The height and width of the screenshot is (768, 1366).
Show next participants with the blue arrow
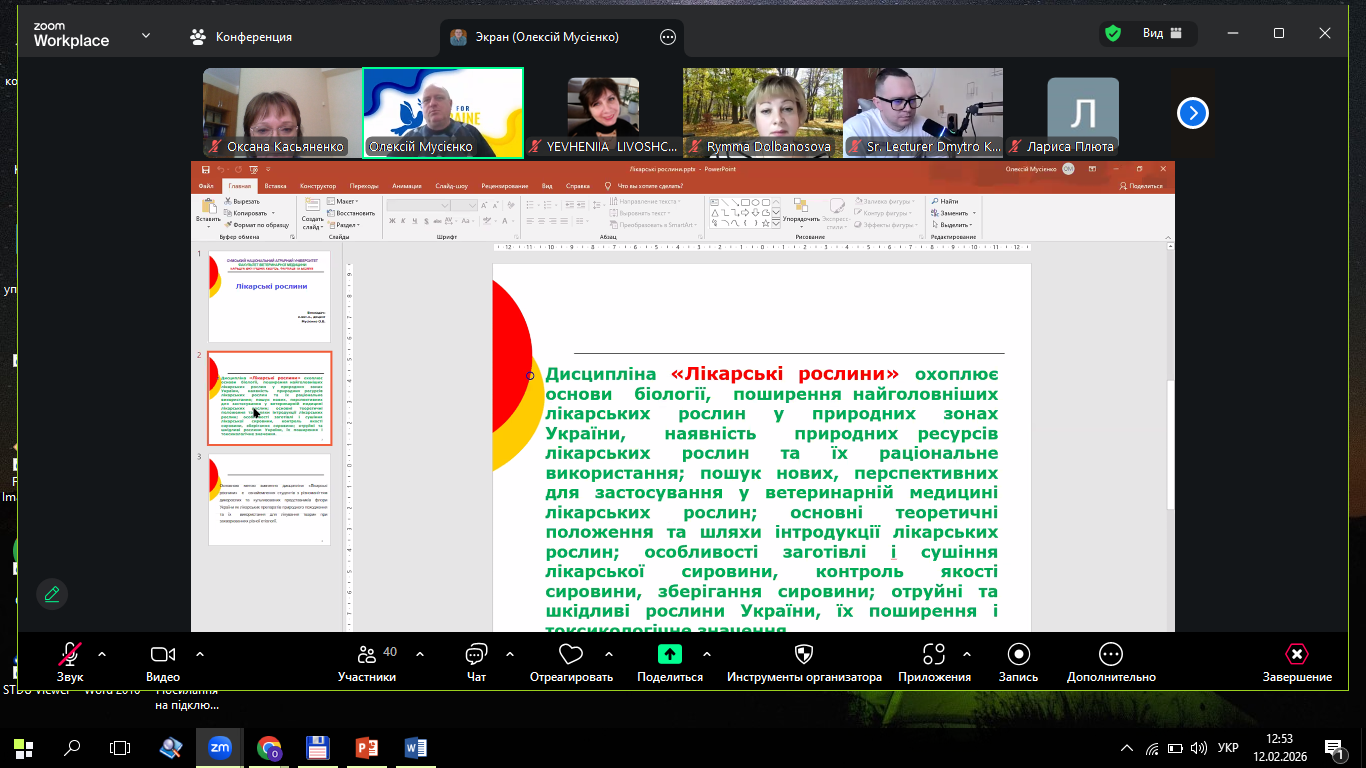[1192, 113]
